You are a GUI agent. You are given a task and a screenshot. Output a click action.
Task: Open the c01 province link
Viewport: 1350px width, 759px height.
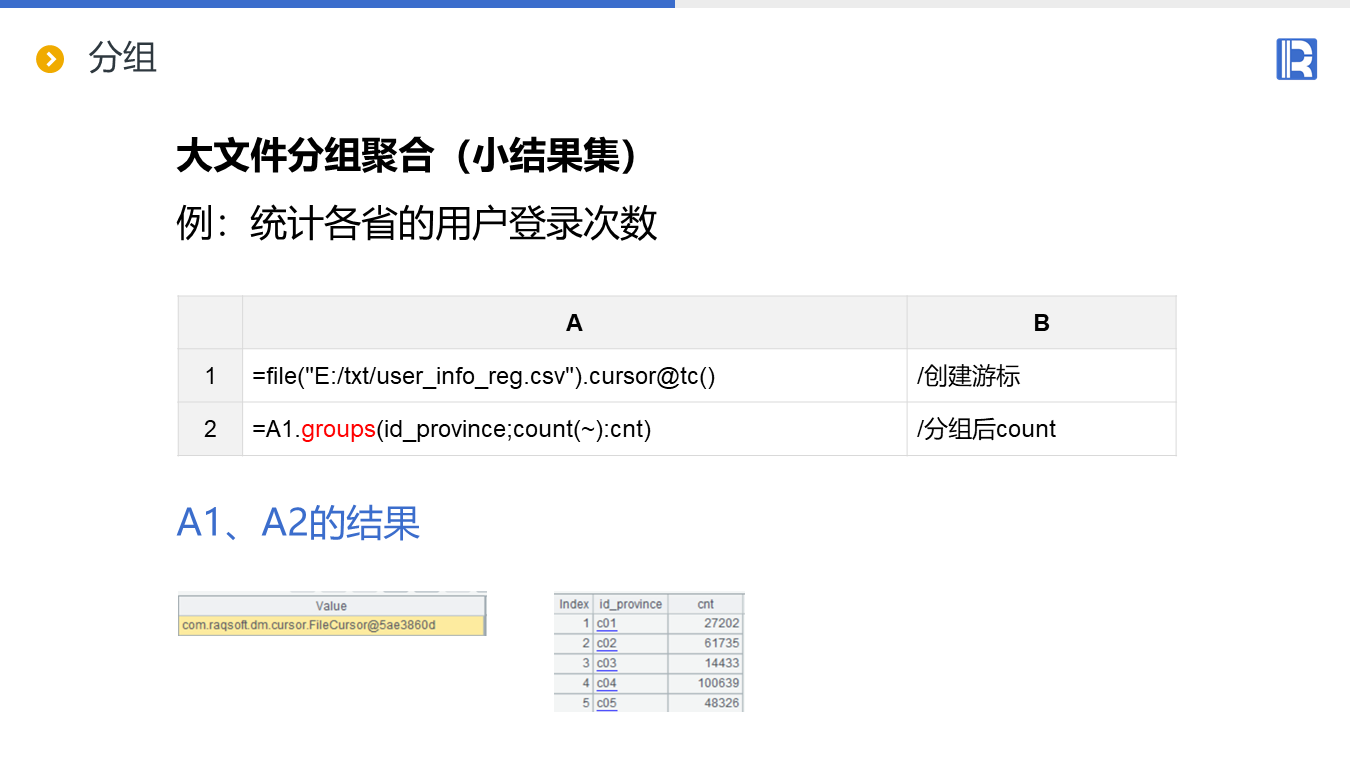[606, 624]
